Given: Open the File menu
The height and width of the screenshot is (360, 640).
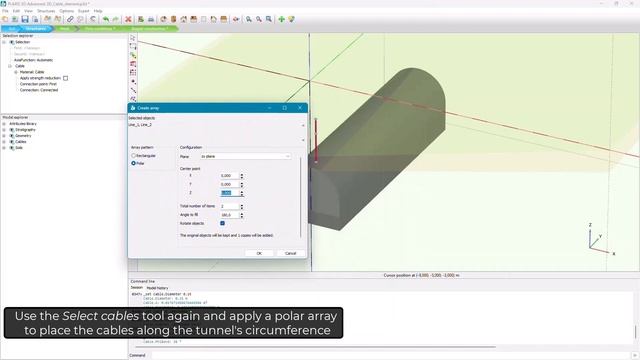Looking at the screenshot, I should click(x=5, y=11).
